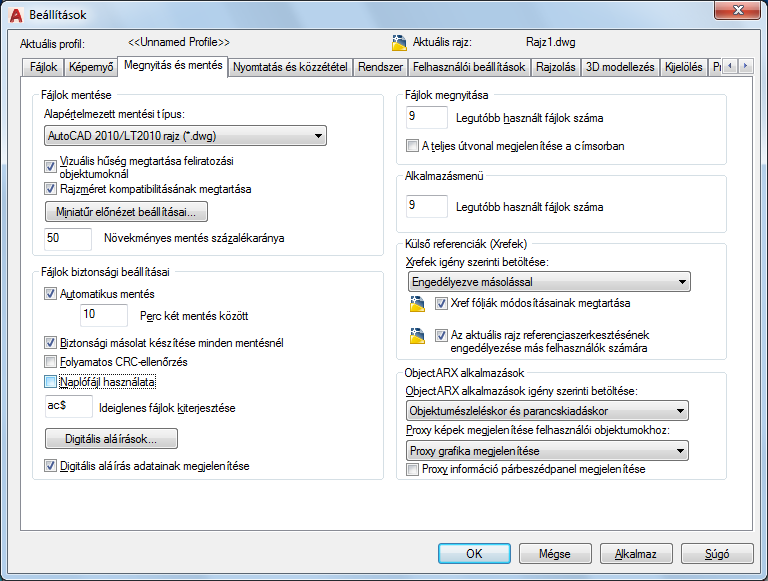Click Alkalmazásmenü recent files count field

coord(427,206)
